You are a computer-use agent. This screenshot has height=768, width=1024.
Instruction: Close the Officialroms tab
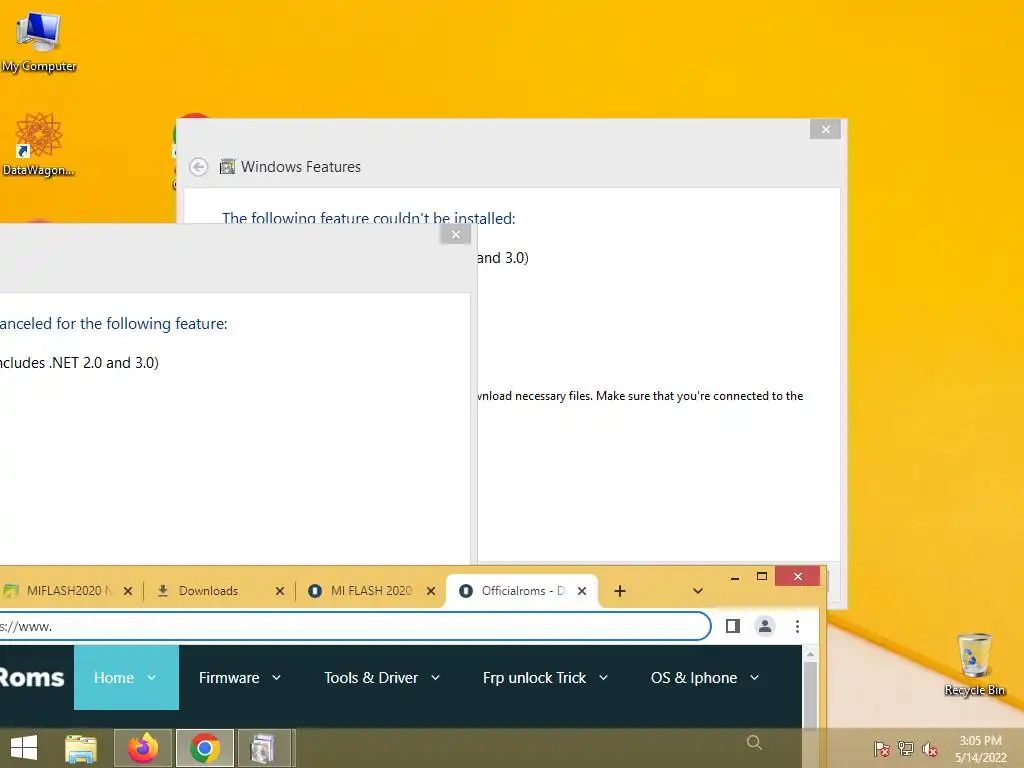point(582,591)
